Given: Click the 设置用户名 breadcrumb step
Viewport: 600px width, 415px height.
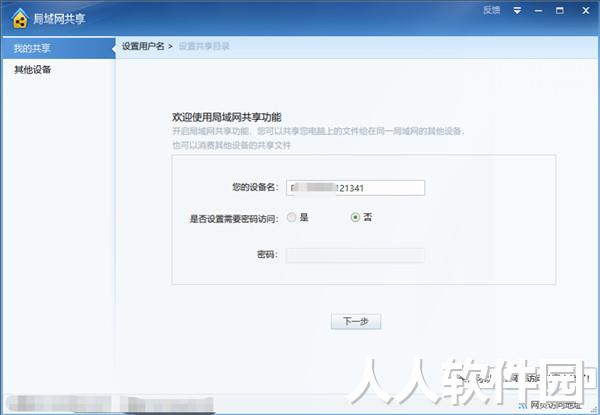Looking at the screenshot, I should pyautogui.click(x=143, y=46).
